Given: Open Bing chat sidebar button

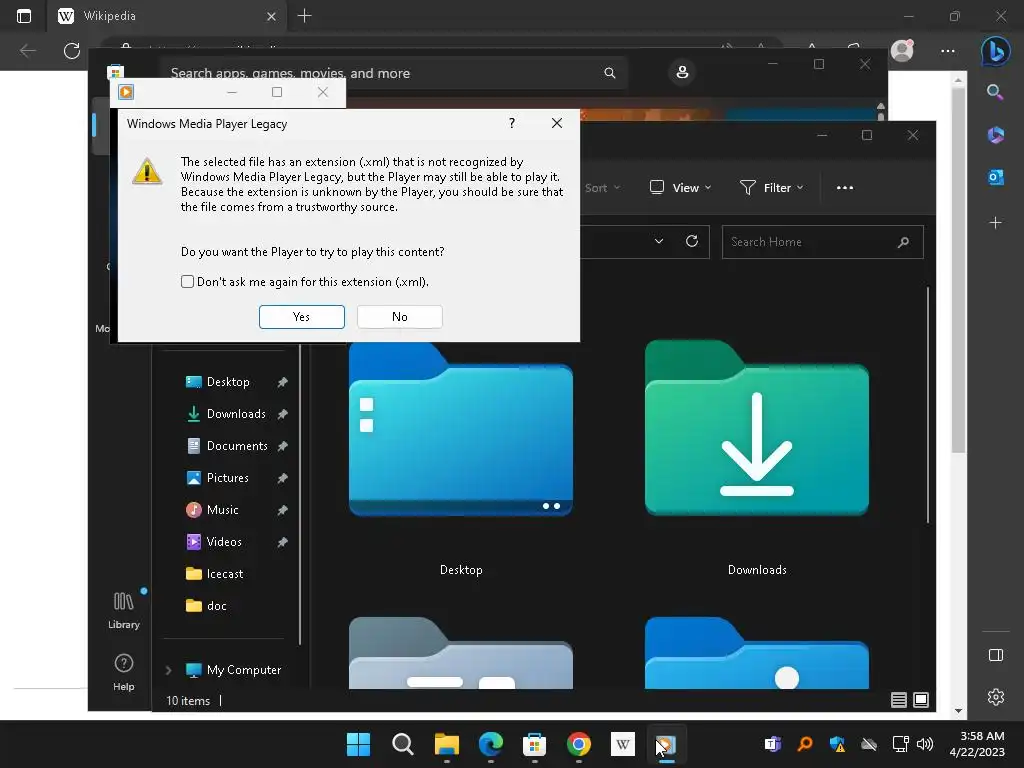Looking at the screenshot, I should point(995,51).
